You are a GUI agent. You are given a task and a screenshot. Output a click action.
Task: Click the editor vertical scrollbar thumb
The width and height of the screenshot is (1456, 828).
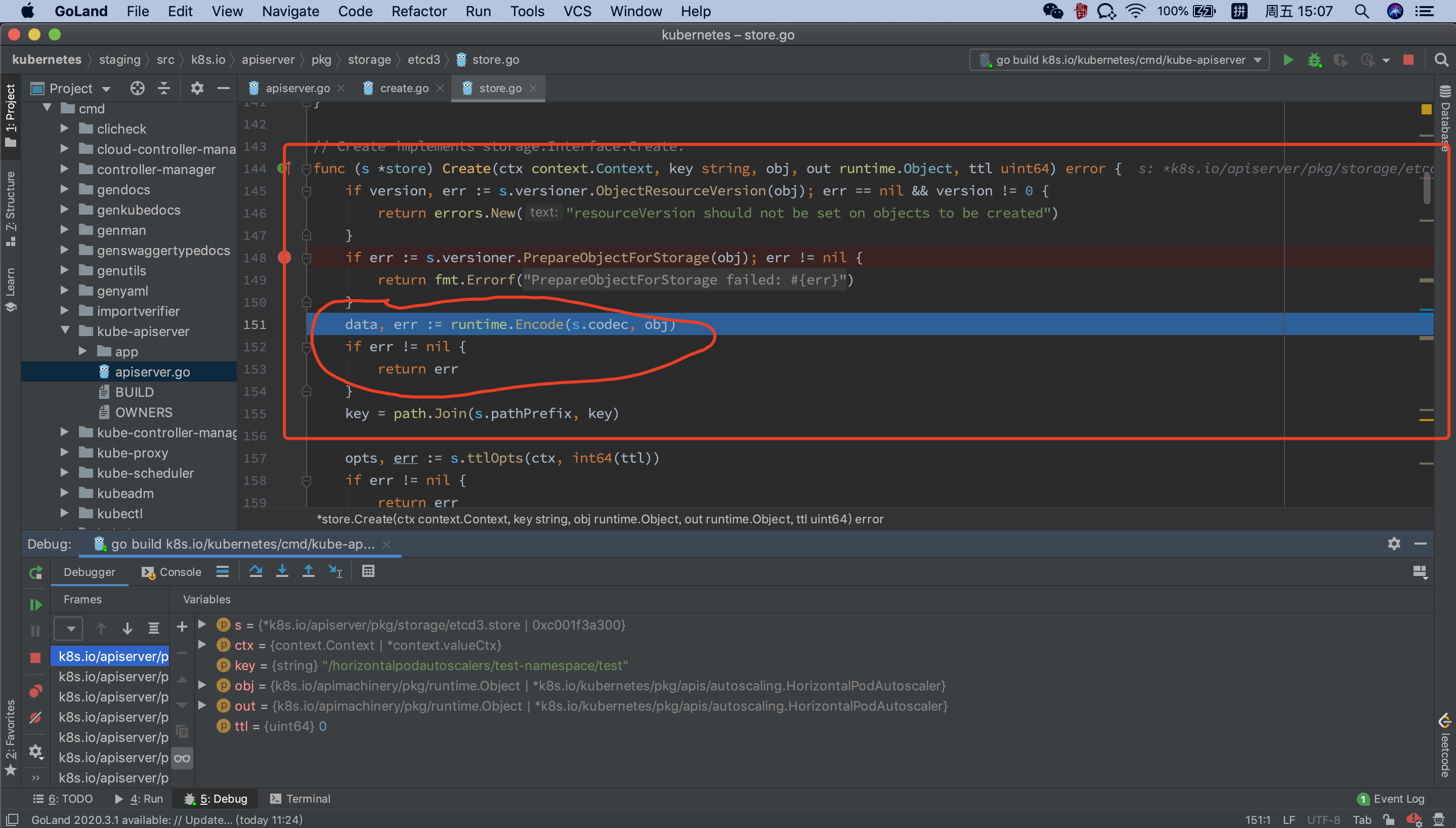pyautogui.click(x=1427, y=188)
